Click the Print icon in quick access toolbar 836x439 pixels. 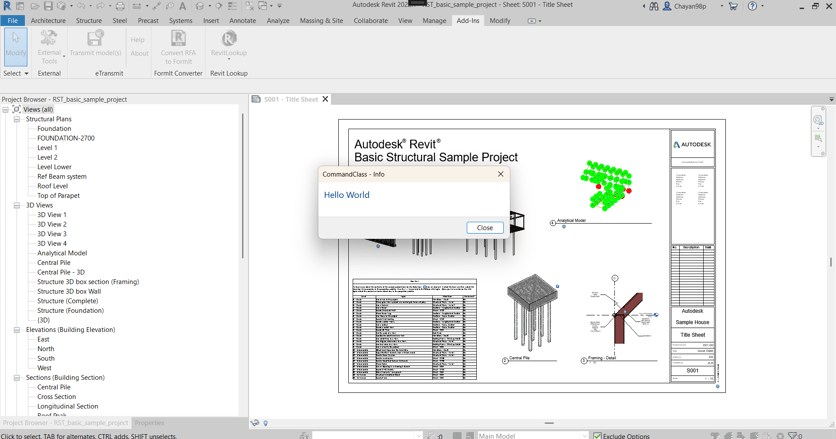120,6
